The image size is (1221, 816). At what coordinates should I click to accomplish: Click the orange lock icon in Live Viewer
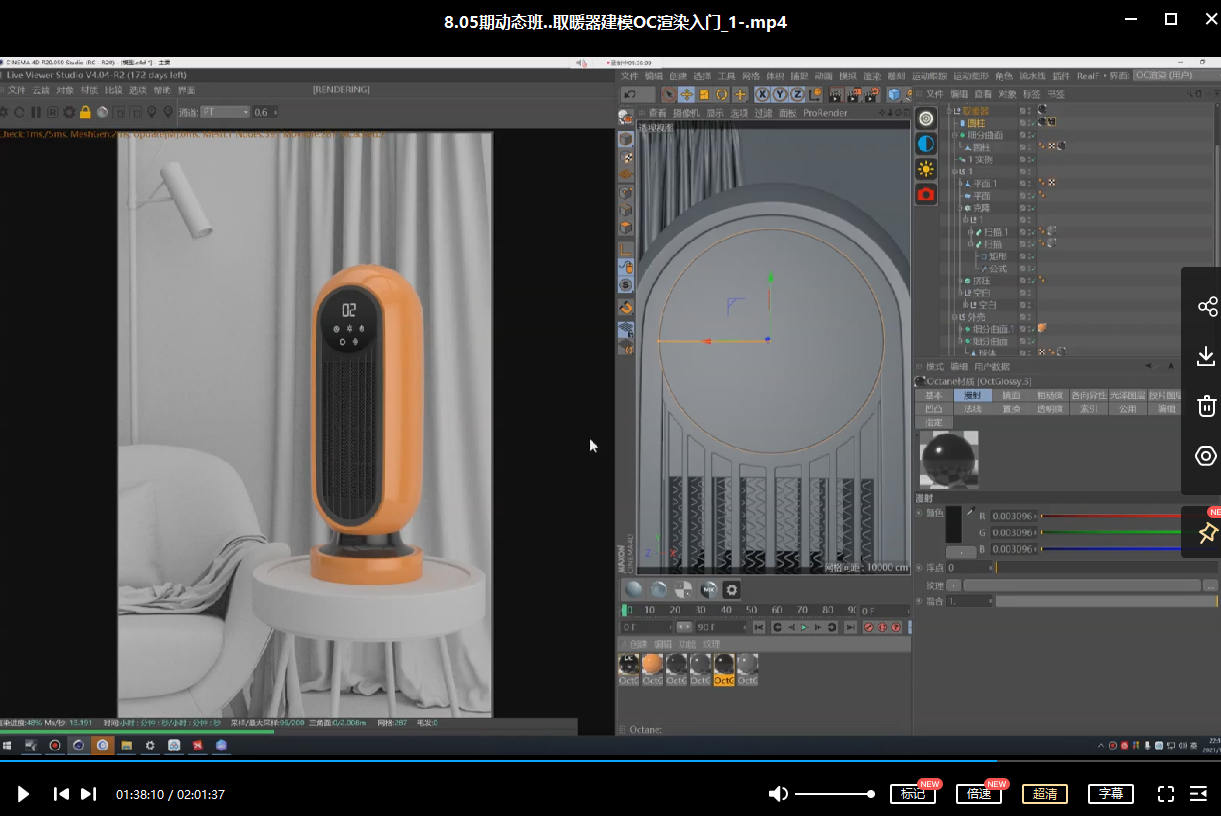tap(85, 112)
